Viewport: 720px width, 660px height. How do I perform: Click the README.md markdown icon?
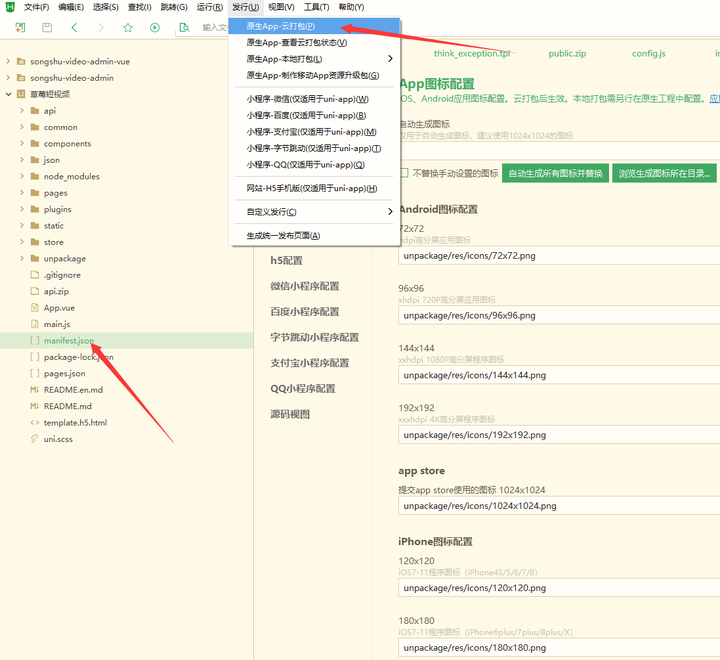34,406
